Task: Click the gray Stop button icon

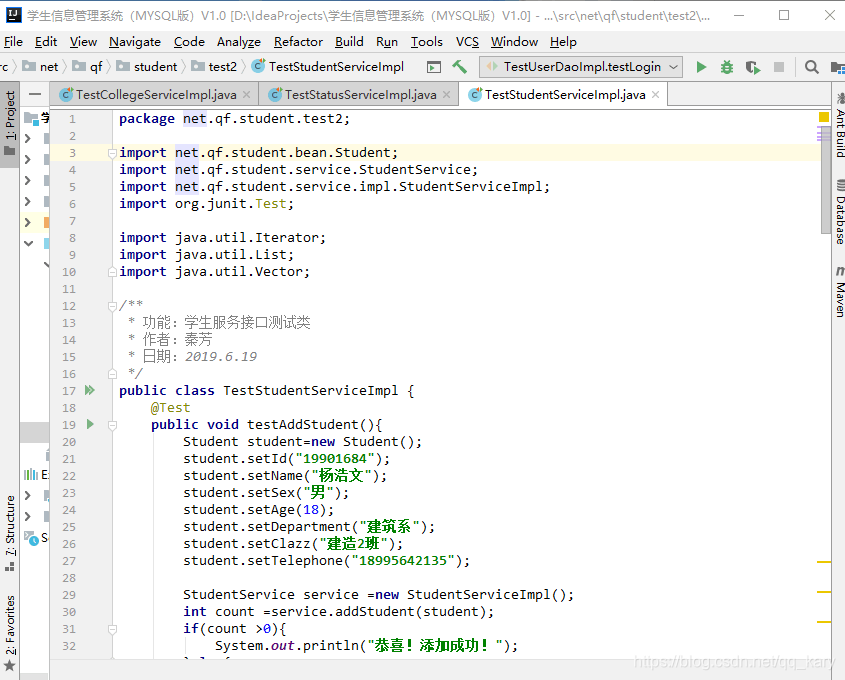Action: tap(779, 67)
